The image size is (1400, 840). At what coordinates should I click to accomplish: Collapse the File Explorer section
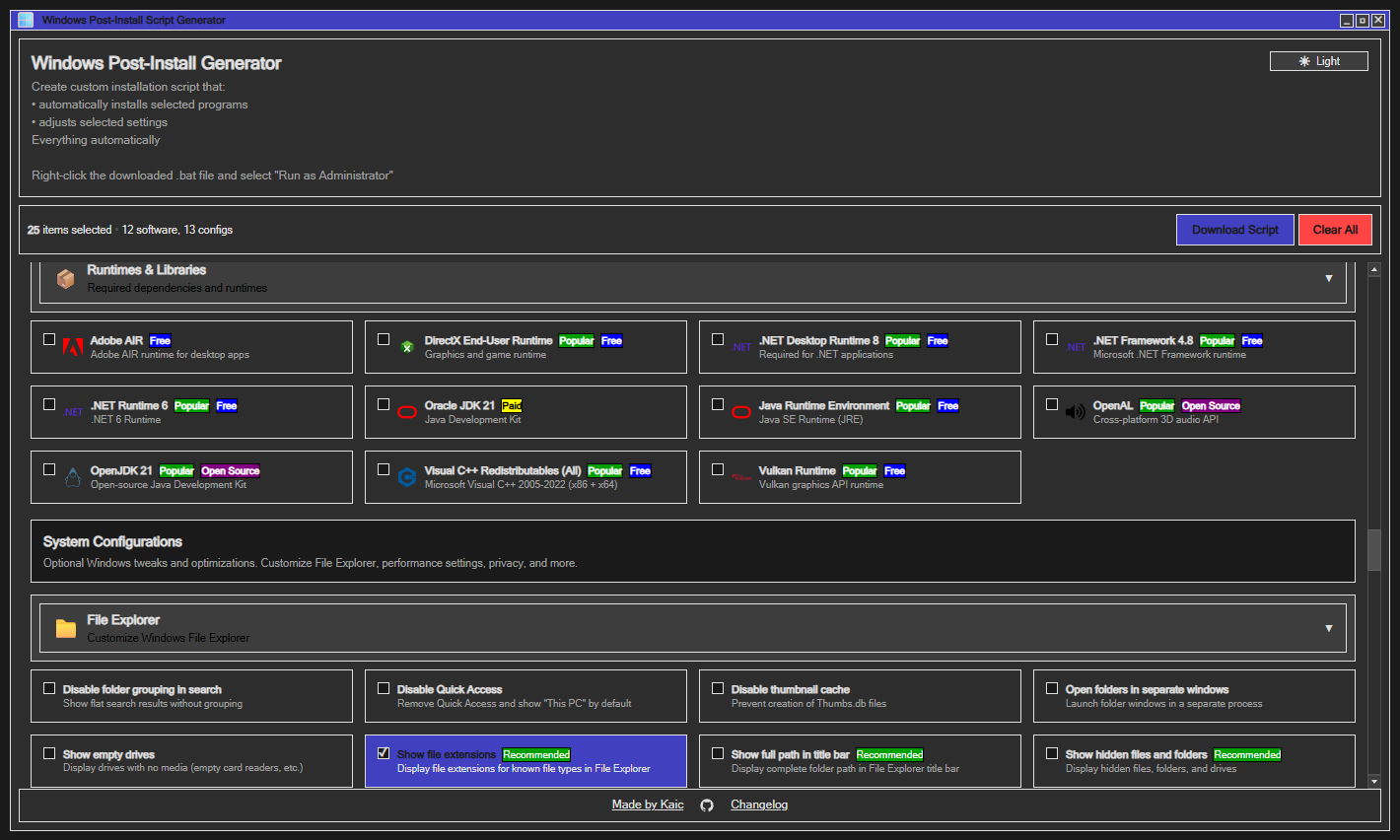(1328, 627)
